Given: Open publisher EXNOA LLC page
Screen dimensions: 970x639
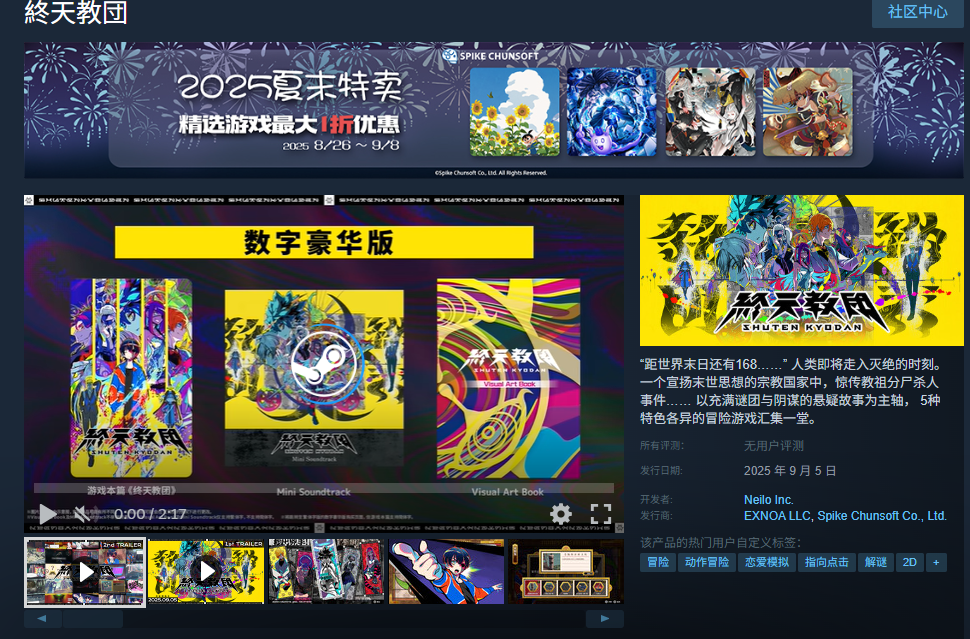Looking at the screenshot, I should click(777, 516).
